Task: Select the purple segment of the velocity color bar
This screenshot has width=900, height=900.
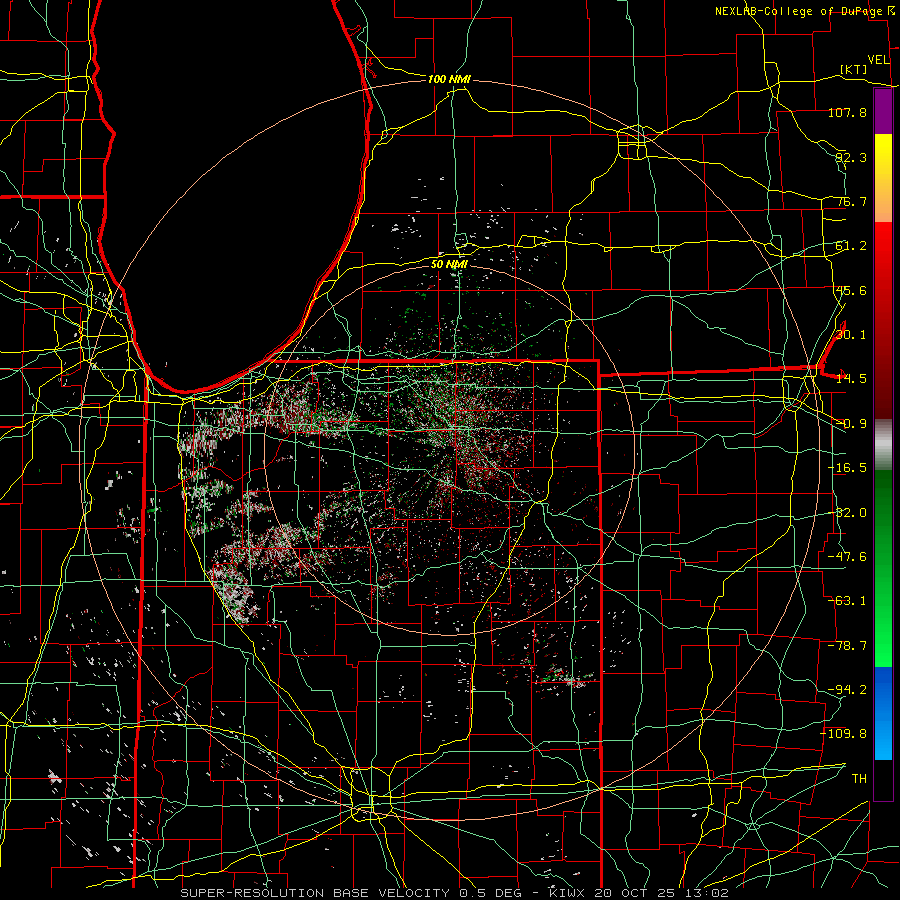Action: click(883, 111)
